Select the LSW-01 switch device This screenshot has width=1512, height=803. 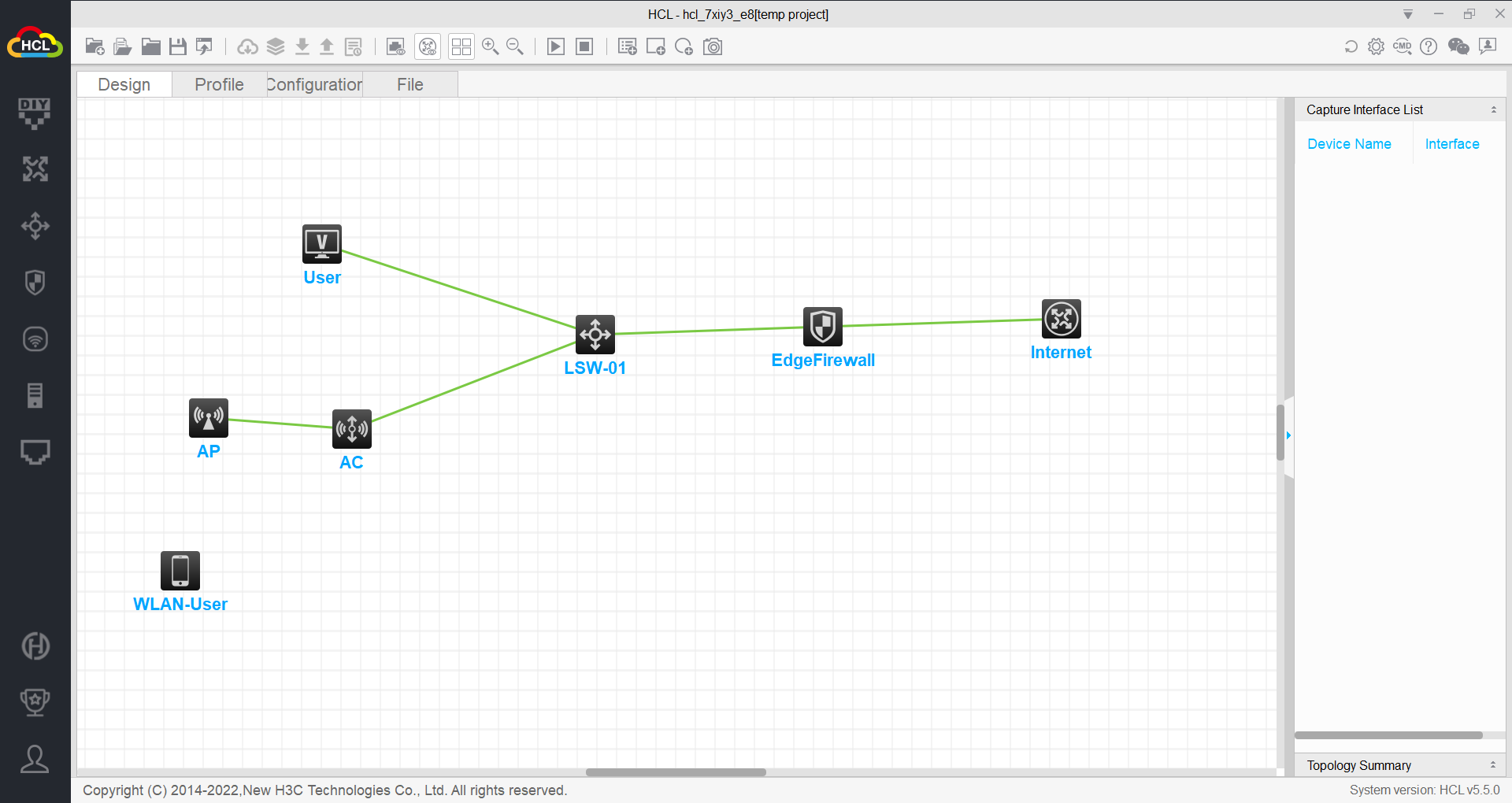pyautogui.click(x=595, y=335)
